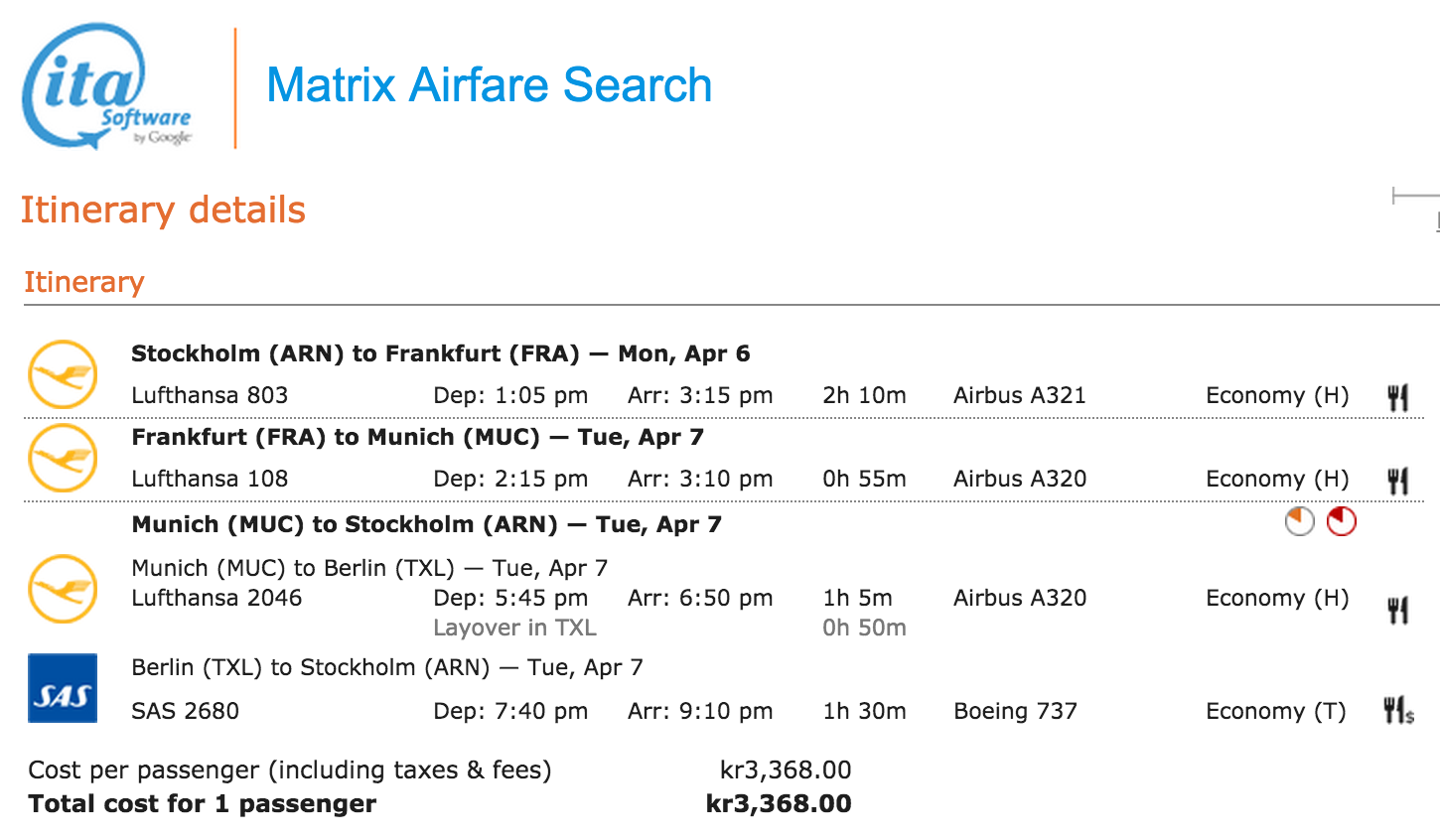Viewport: 1440px width, 840px height.
Task: Click meal icon for Lufthansa 803
Action: (1397, 398)
